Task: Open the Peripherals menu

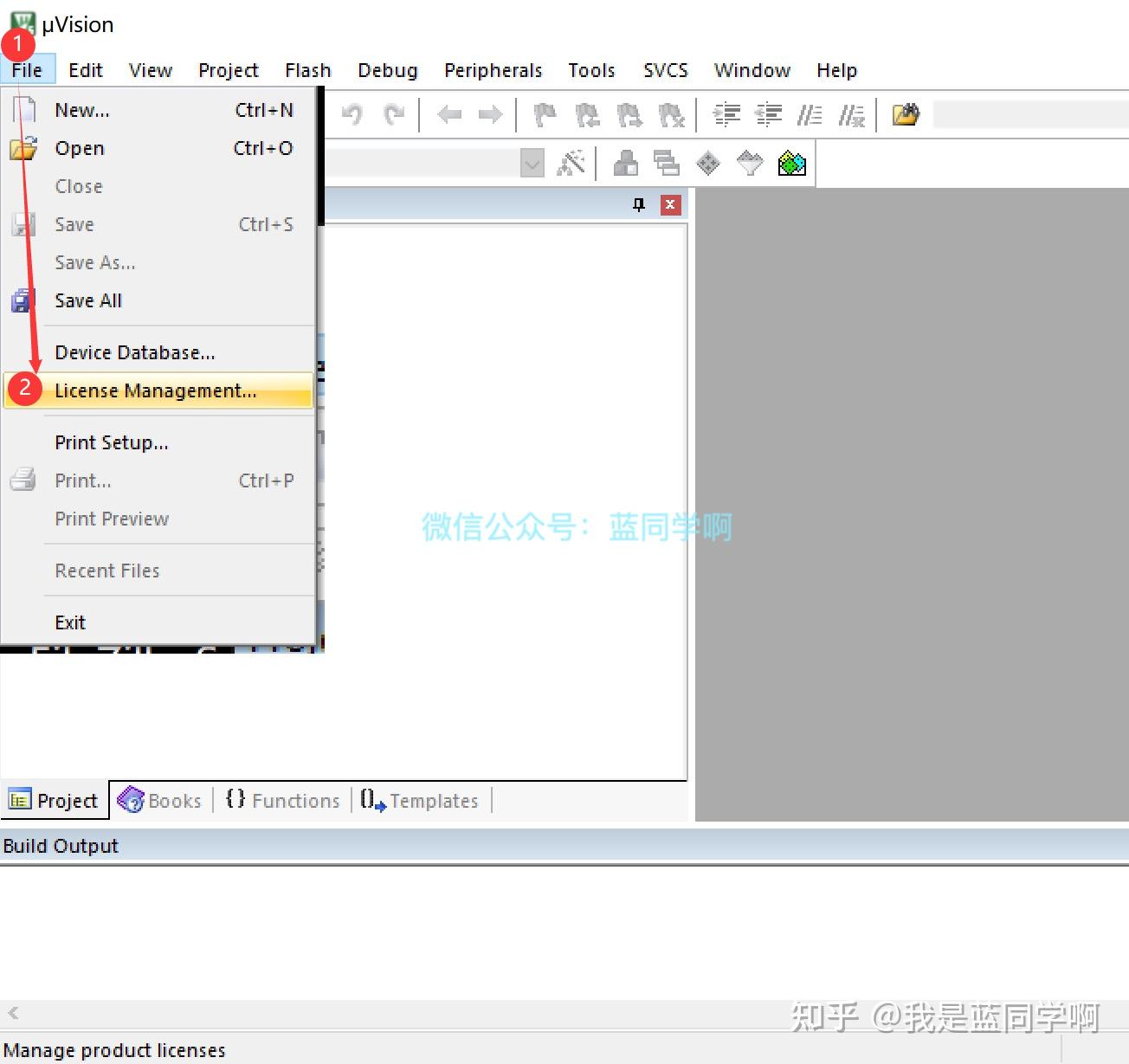Action: 494,70
